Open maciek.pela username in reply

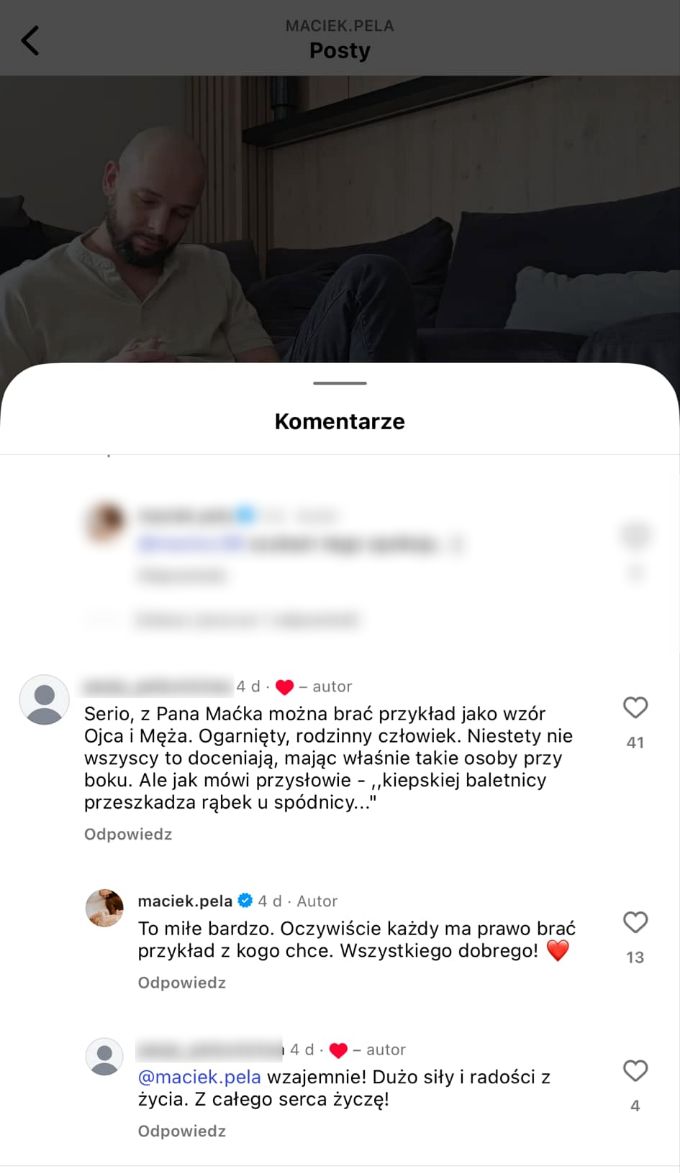(x=185, y=901)
